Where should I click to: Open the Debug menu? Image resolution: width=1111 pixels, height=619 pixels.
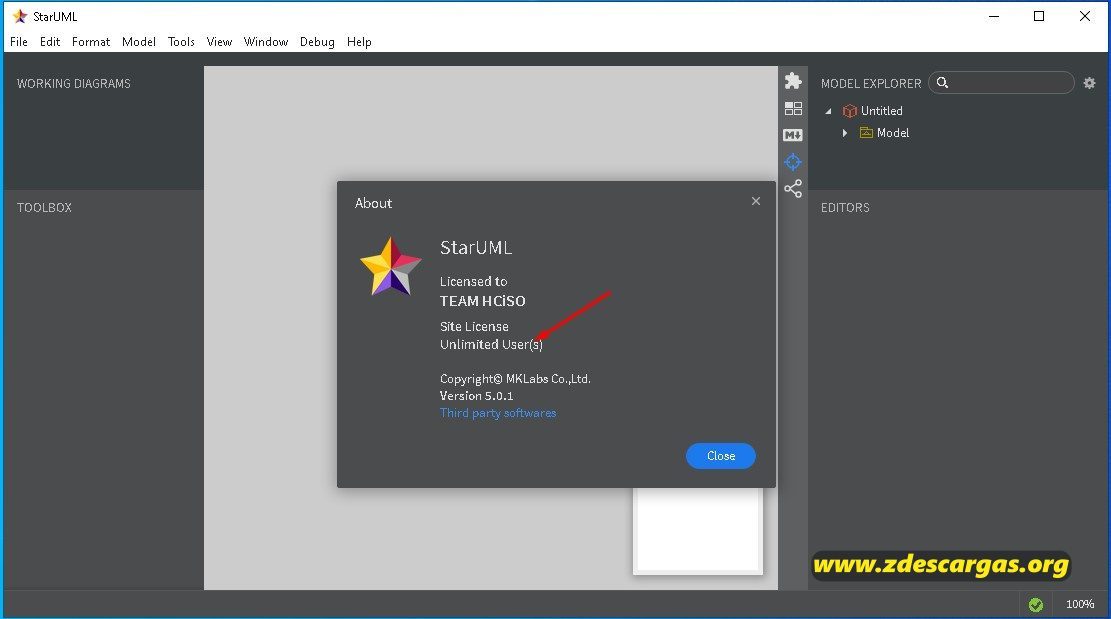(x=317, y=42)
